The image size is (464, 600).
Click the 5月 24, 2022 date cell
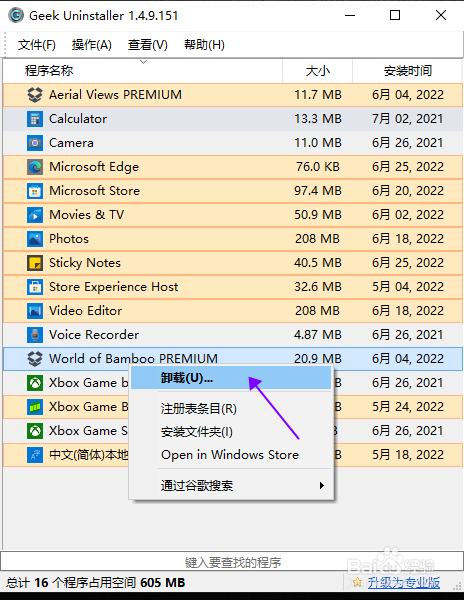coord(408,407)
